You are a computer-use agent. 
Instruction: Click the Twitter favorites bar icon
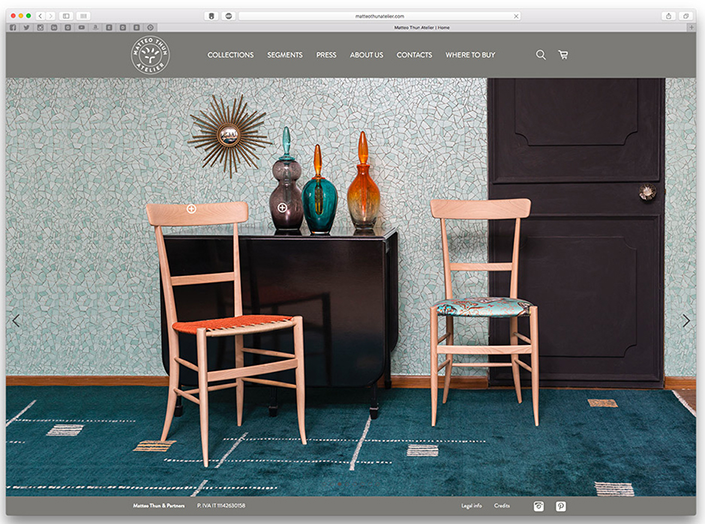pyautogui.click(x=27, y=27)
